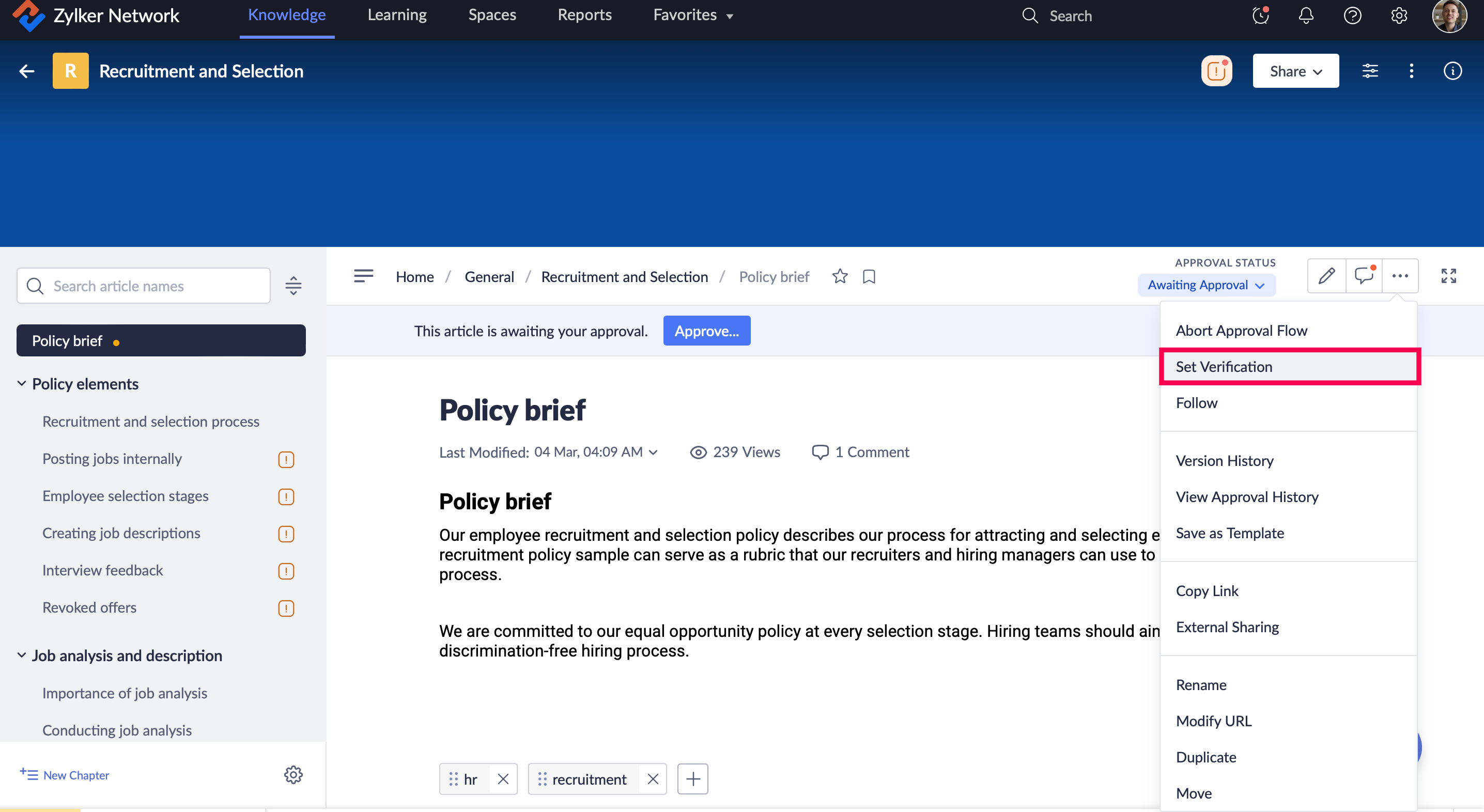This screenshot has width=1484, height=812.
Task: Open manual settings sliders icon
Action: pos(1370,71)
